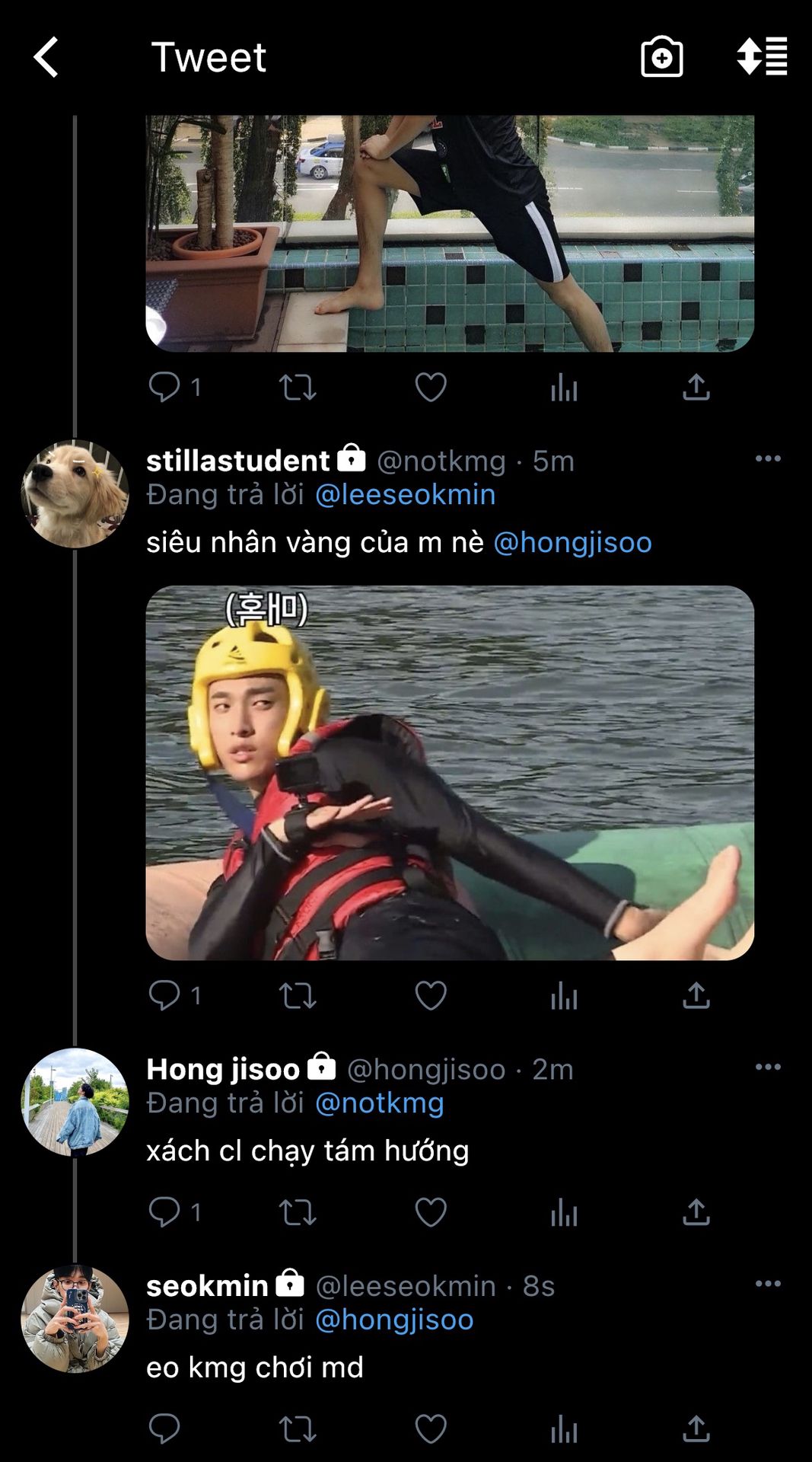Open the sort replies icon in header

click(762, 57)
